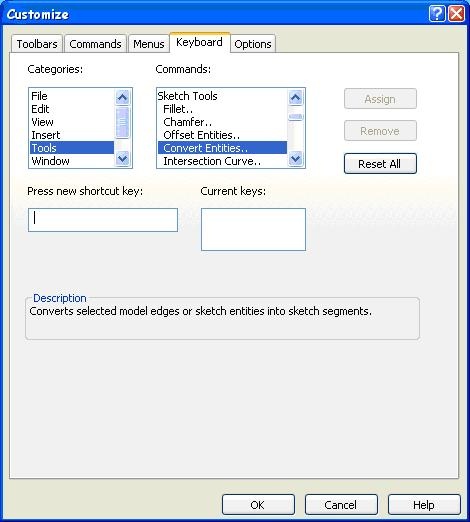Click the Cancel button
Image resolution: width=470 pixels, height=522 pixels.
pos(341,505)
